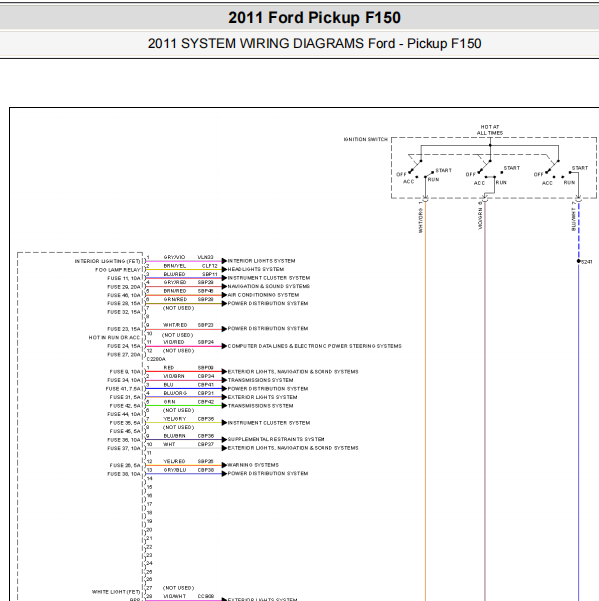The height and width of the screenshot is (601, 599).
Task: Select FUSE 29, 20A label
Action: click(x=124, y=287)
